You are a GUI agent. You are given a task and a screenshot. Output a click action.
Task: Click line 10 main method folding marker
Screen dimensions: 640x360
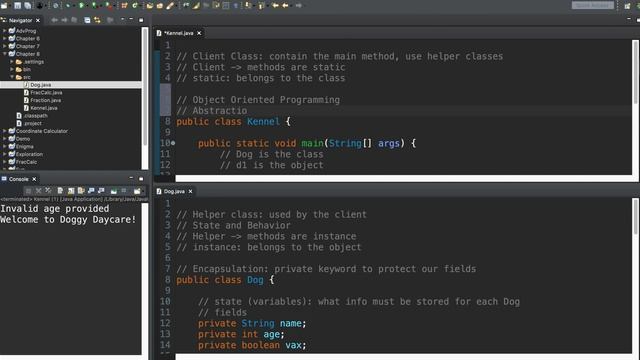click(173, 143)
